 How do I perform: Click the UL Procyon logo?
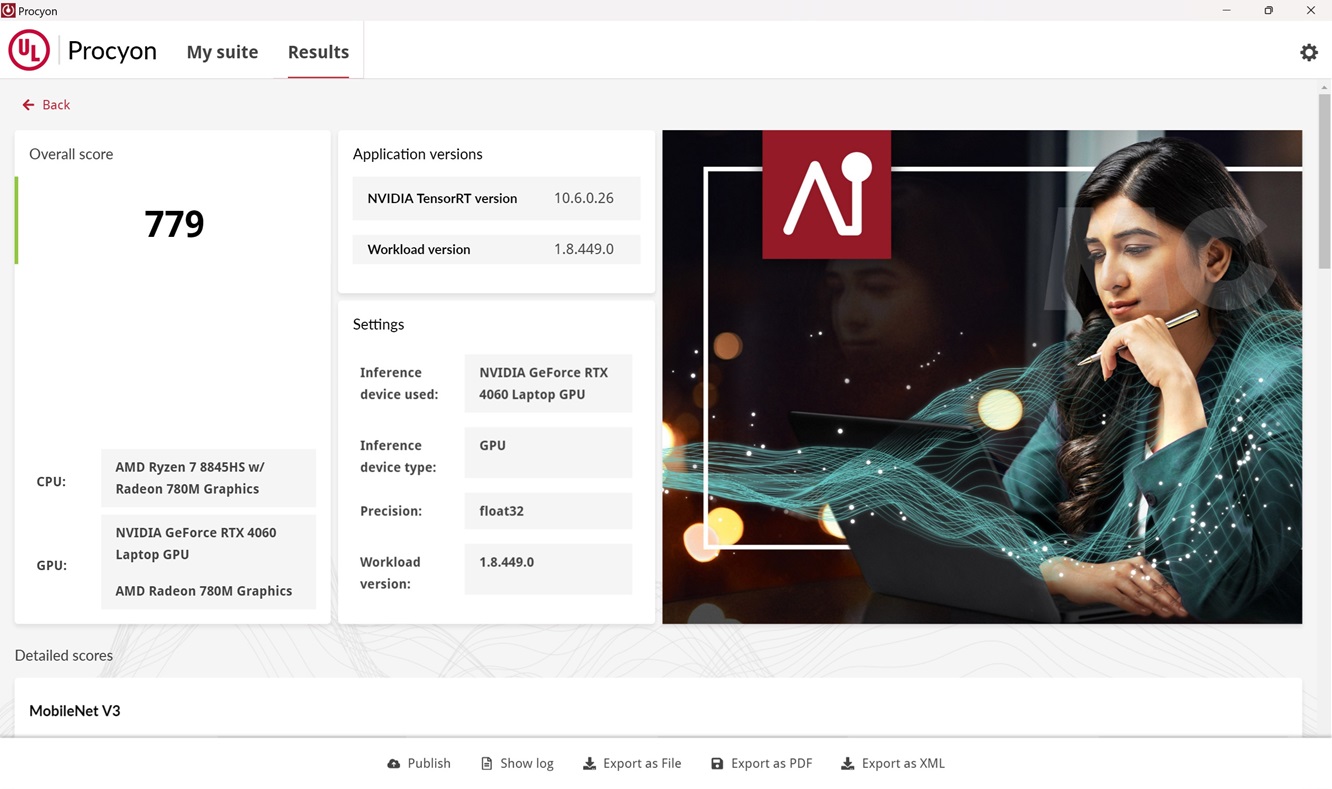(29, 51)
